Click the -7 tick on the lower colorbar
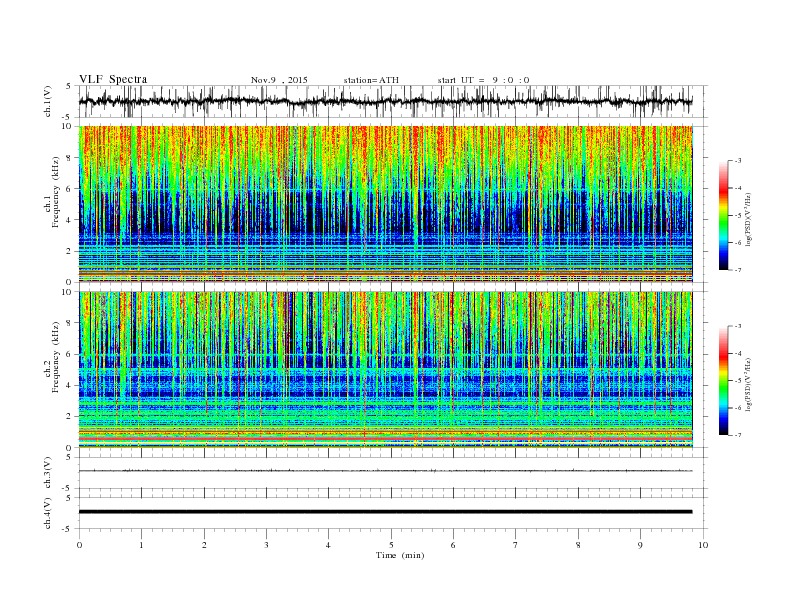 [737, 435]
